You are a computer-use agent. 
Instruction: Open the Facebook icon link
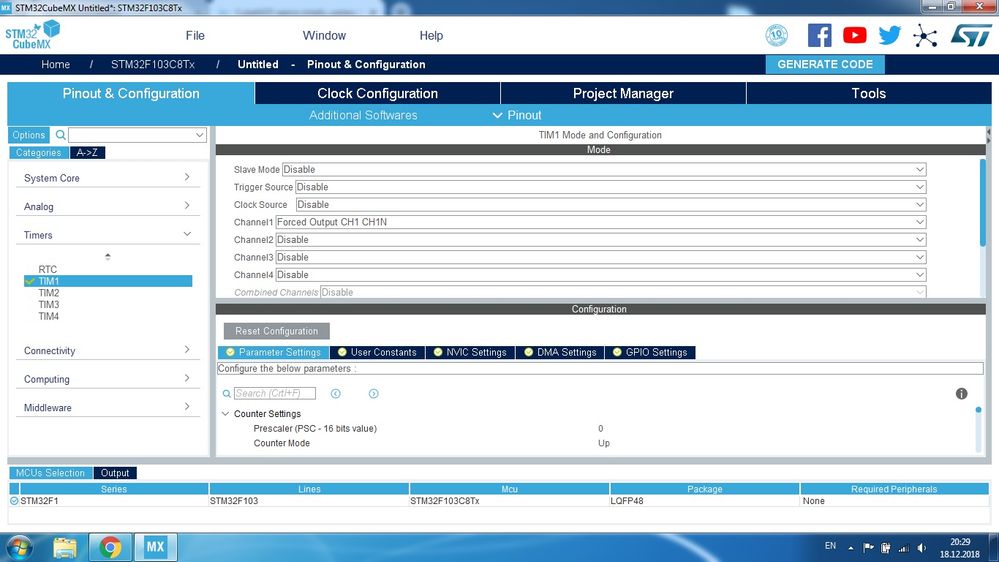coord(819,35)
